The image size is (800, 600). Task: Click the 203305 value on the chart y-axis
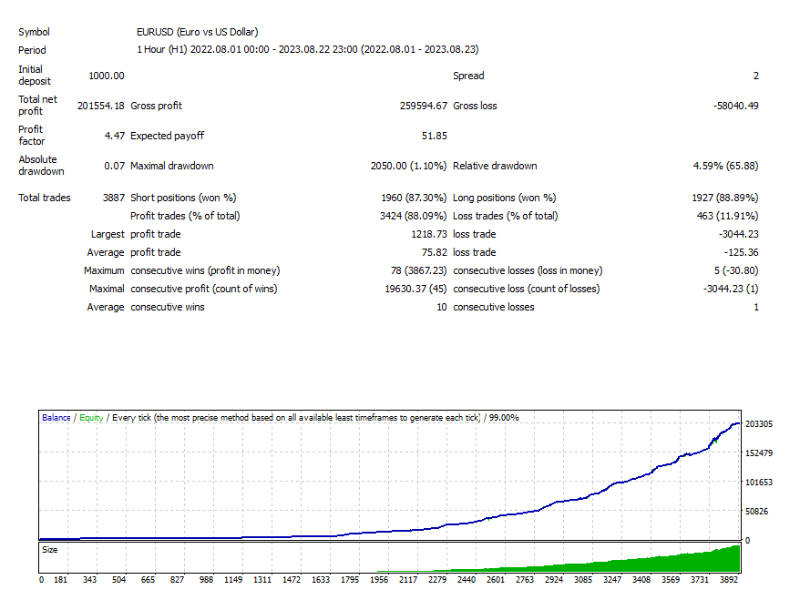pyautogui.click(x=758, y=424)
